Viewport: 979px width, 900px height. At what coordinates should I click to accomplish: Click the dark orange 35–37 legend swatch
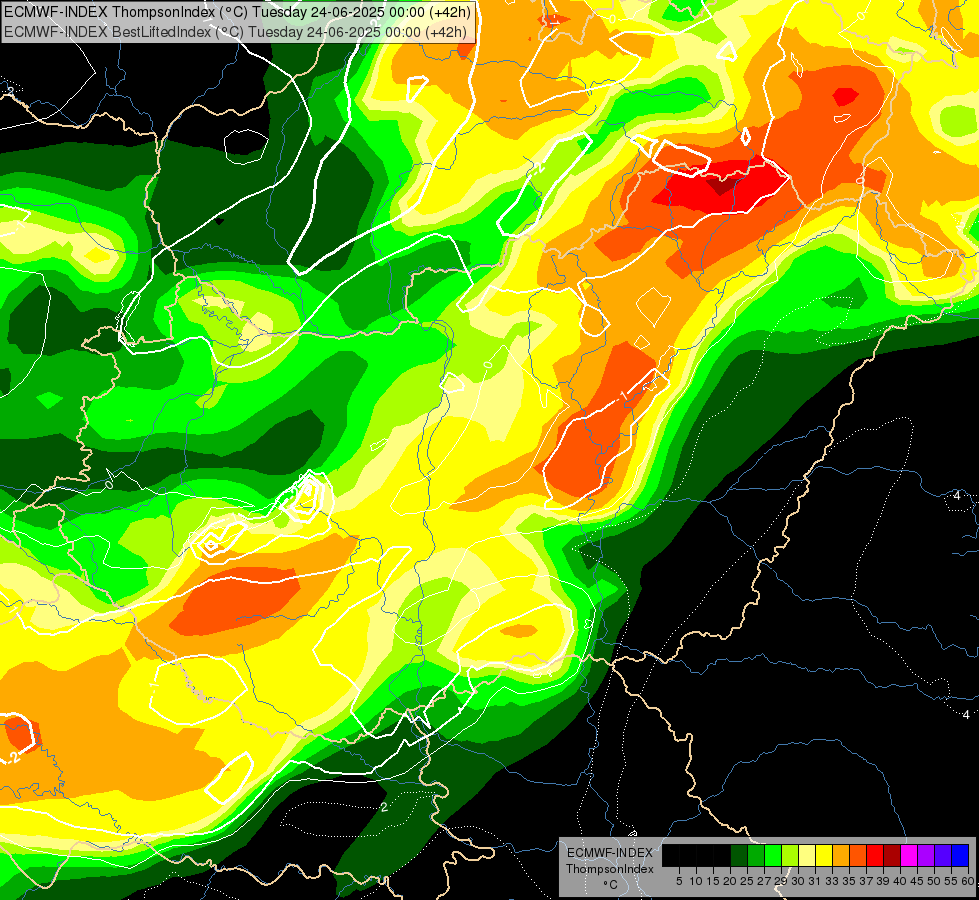(x=858, y=855)
